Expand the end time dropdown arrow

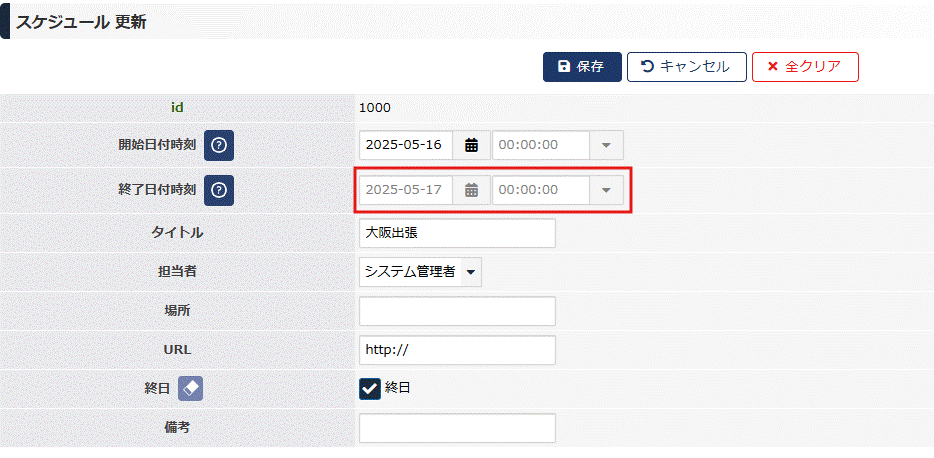tap(606, 190)
